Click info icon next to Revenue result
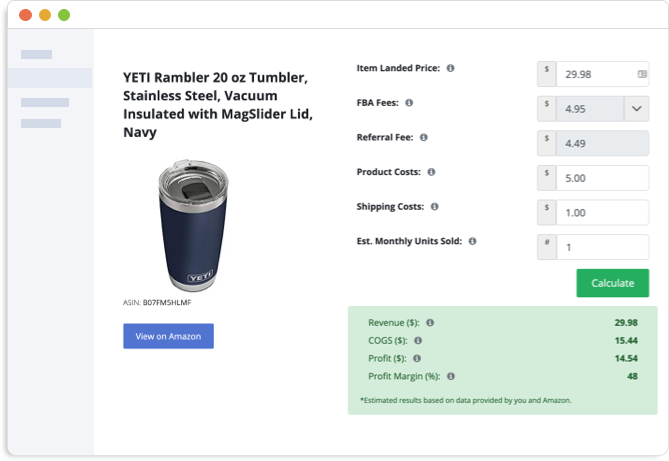 [430, 323]
